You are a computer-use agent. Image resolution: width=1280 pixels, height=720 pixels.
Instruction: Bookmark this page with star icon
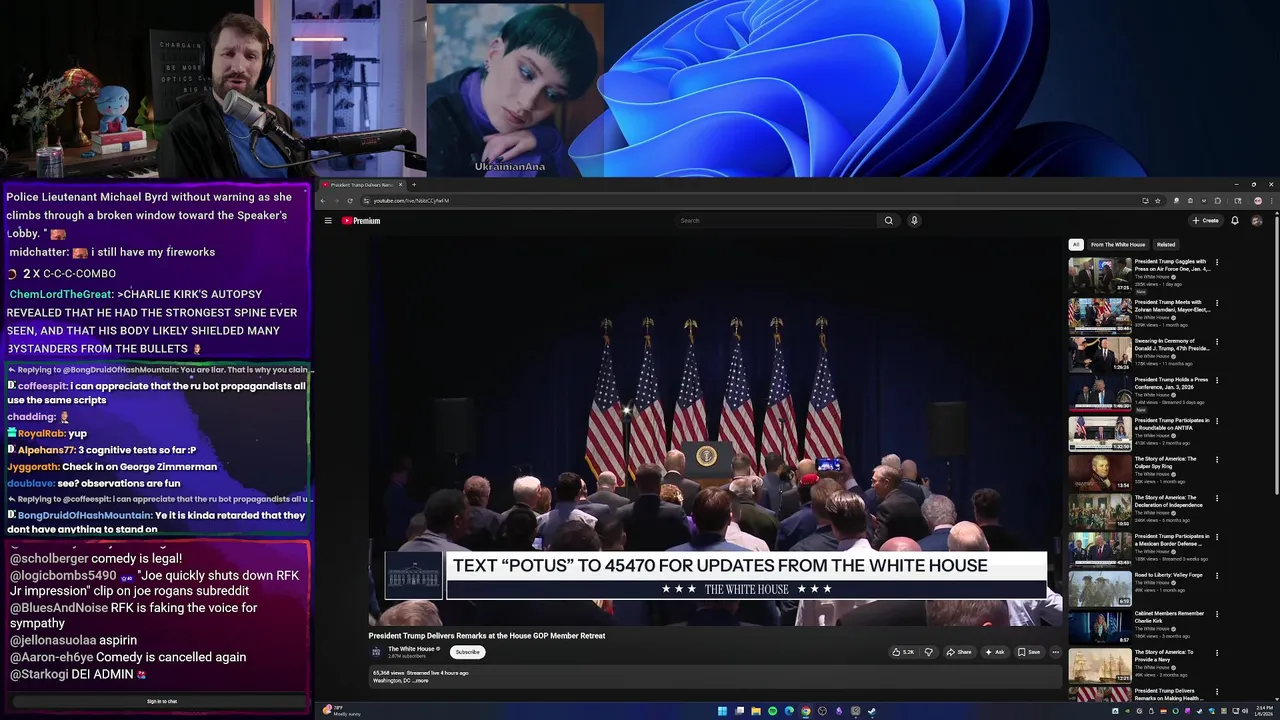click(1158, 201)
